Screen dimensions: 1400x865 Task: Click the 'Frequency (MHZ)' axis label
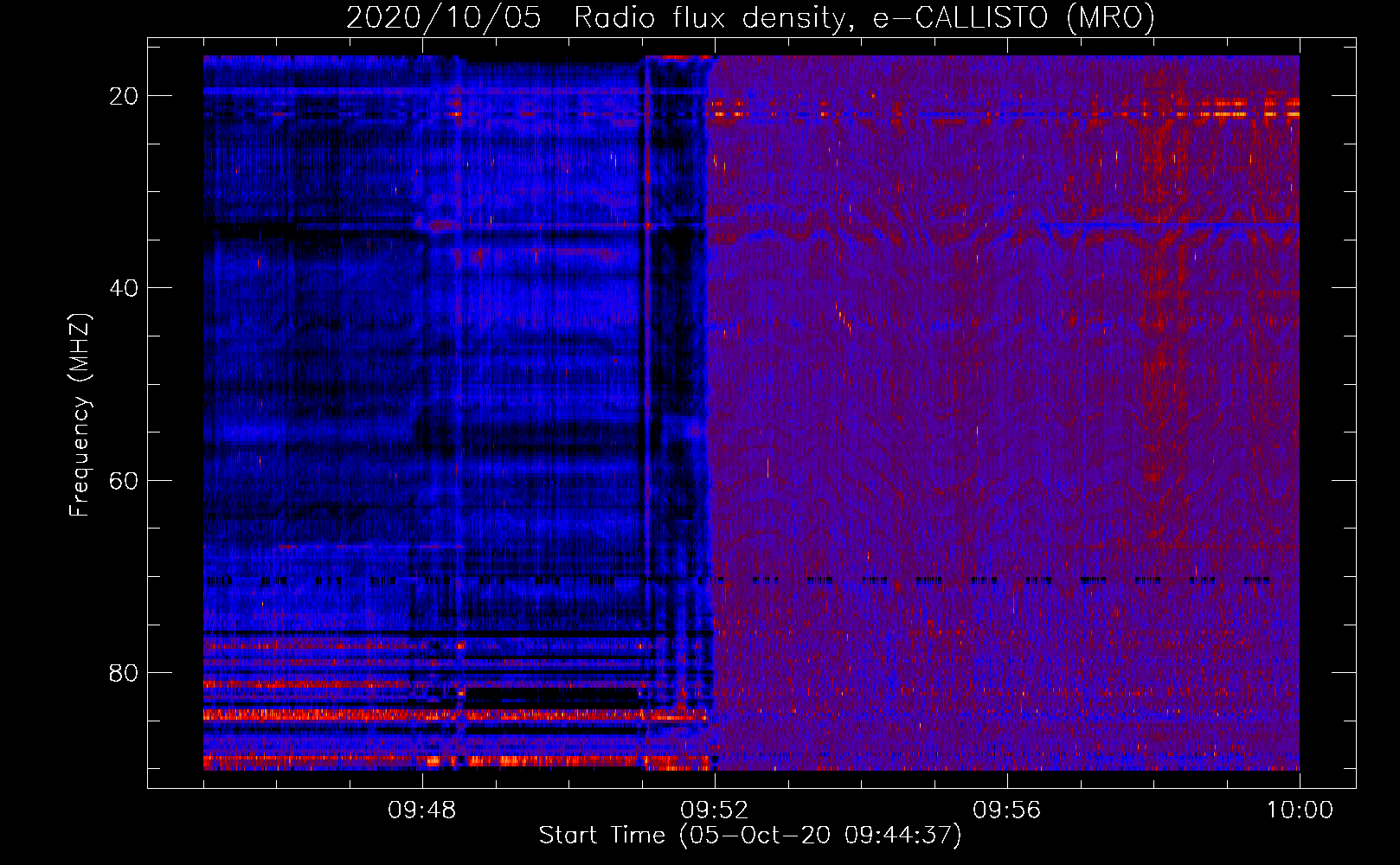coord(79,415)
